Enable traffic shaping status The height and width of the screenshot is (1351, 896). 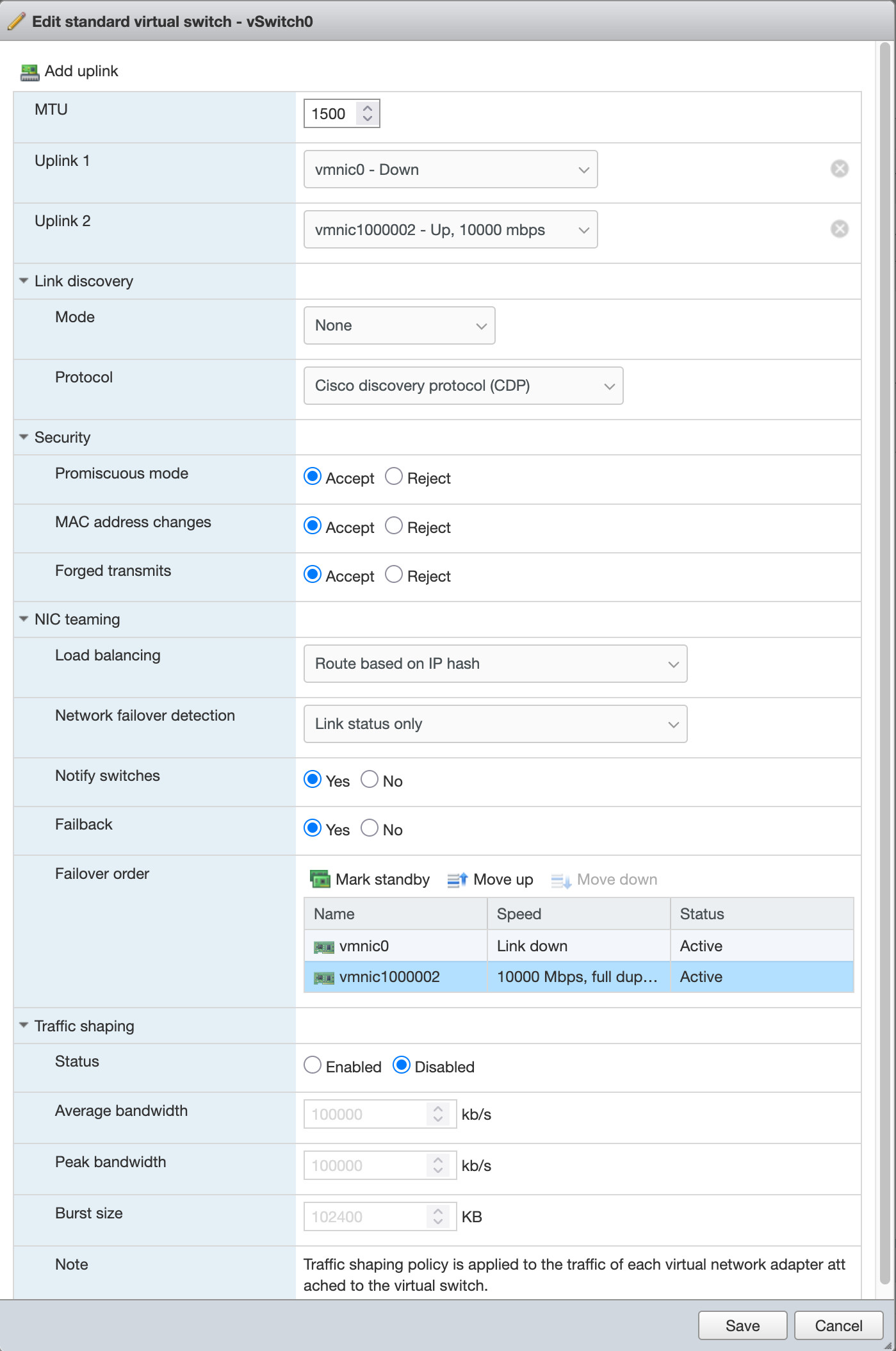313,1065
